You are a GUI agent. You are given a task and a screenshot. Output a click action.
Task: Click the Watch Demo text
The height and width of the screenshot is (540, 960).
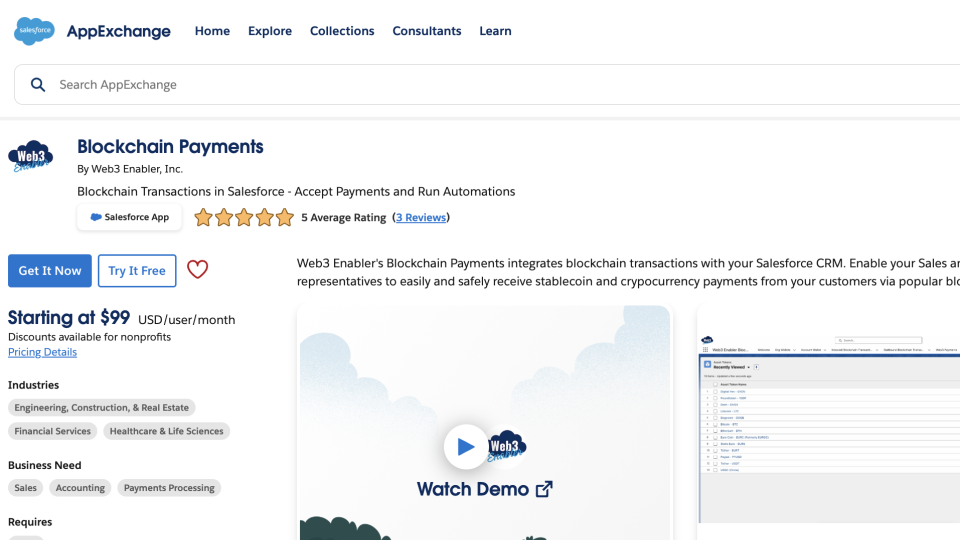(x=473, y=489)
